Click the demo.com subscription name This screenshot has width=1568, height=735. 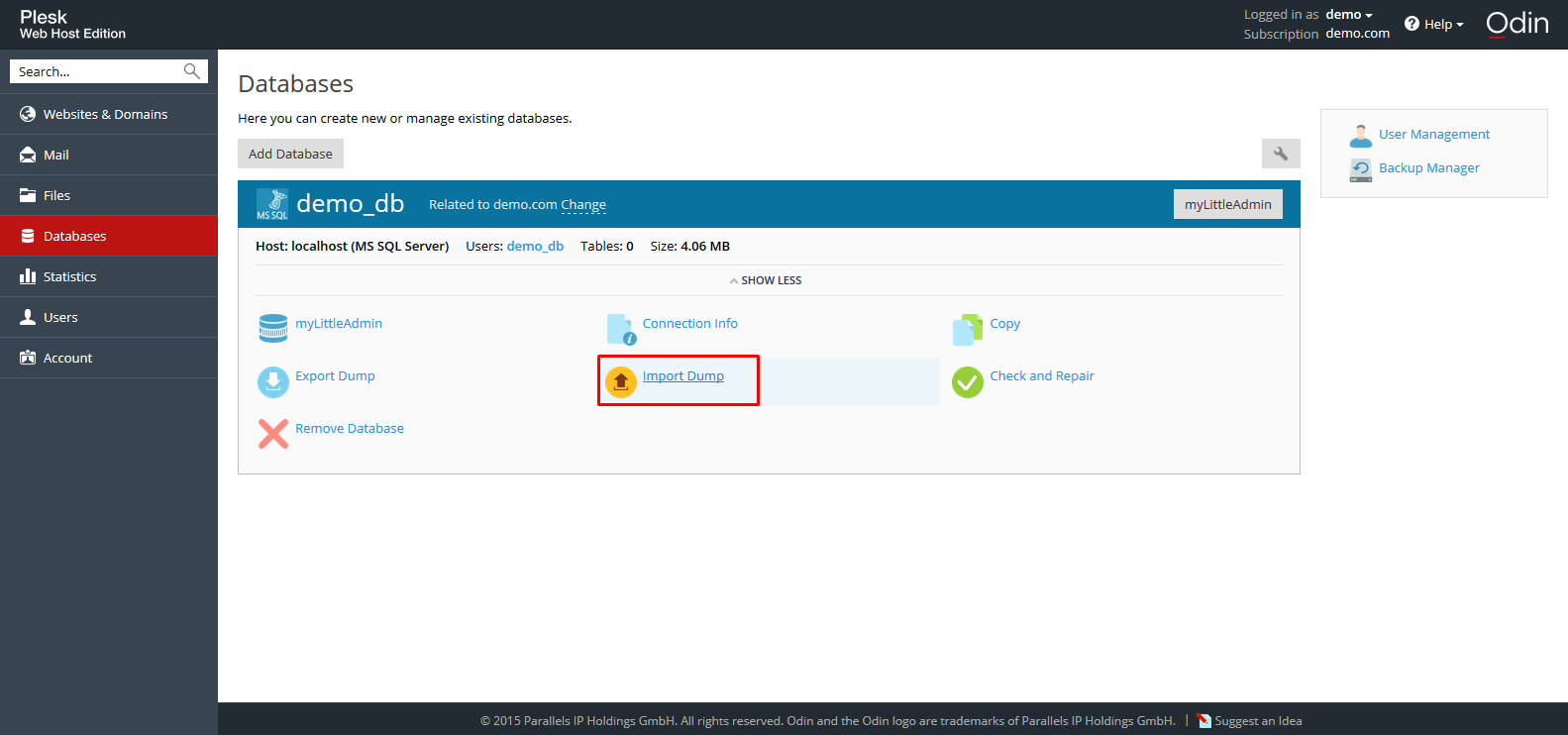pos(1358,33)
